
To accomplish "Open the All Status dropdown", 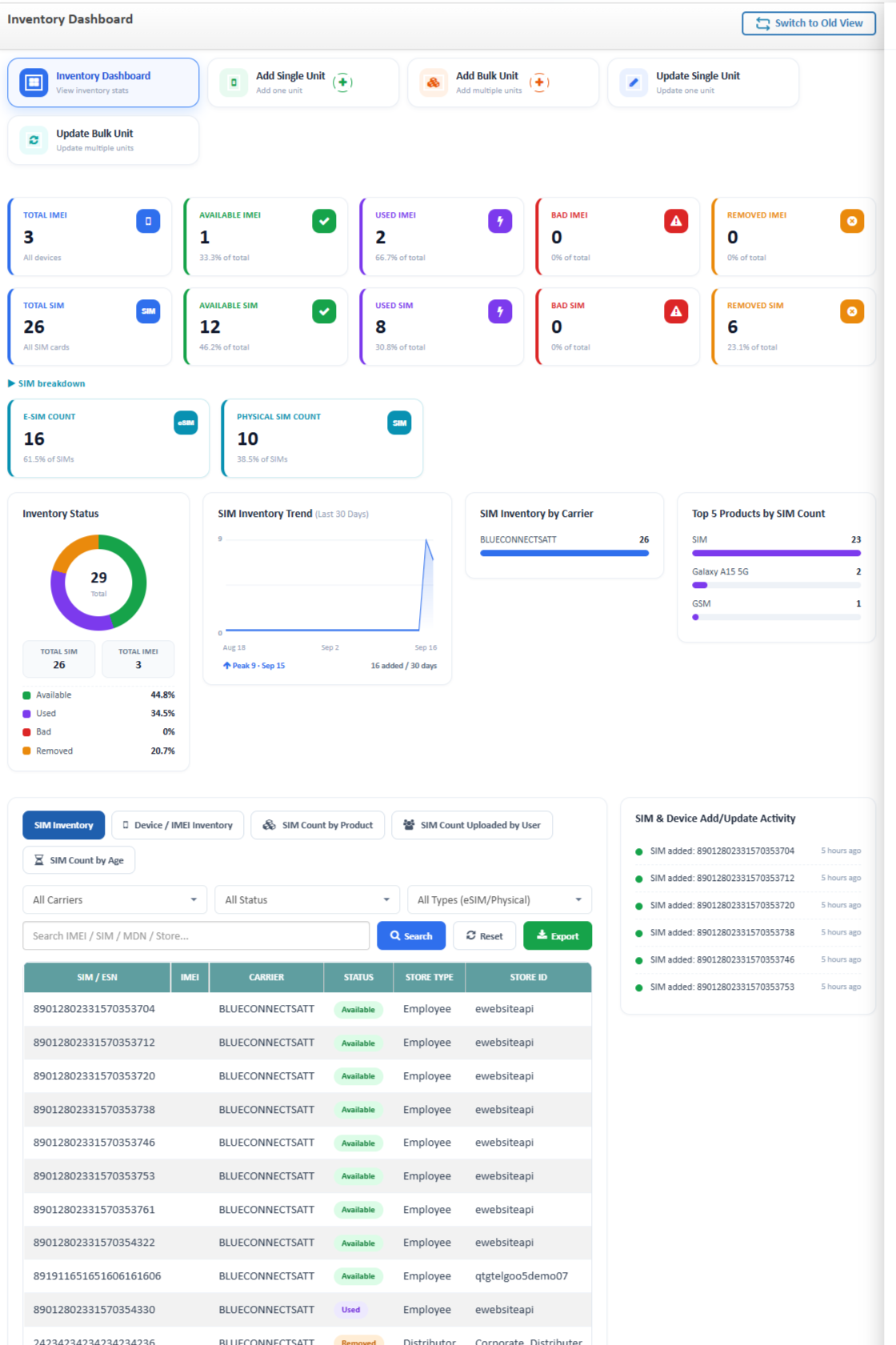I will click(307, 899).
